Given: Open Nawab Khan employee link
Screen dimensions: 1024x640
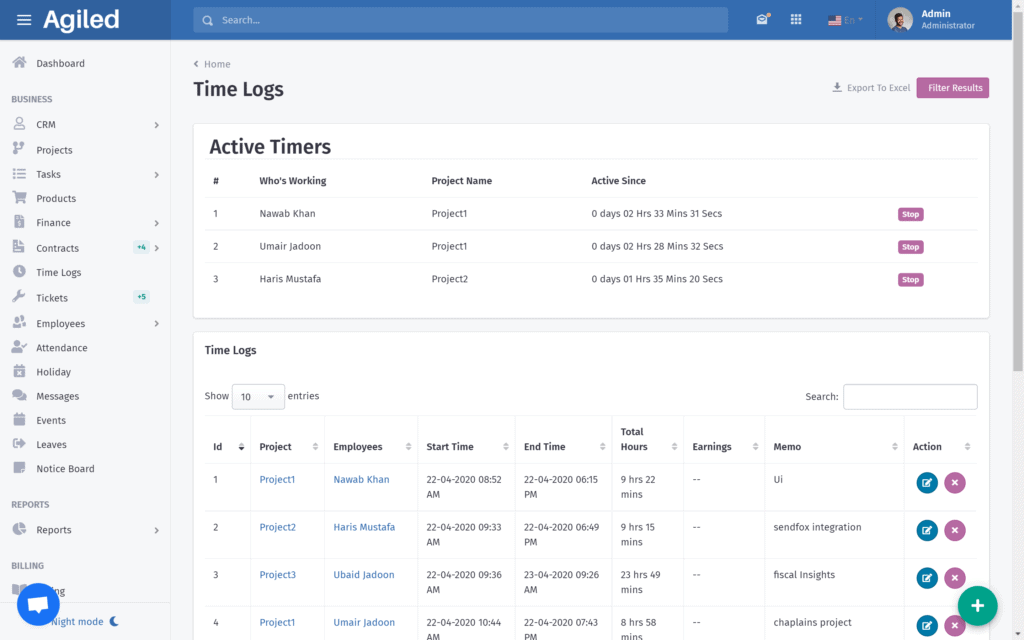Looking at the screenshot, I should coord(361,479).
